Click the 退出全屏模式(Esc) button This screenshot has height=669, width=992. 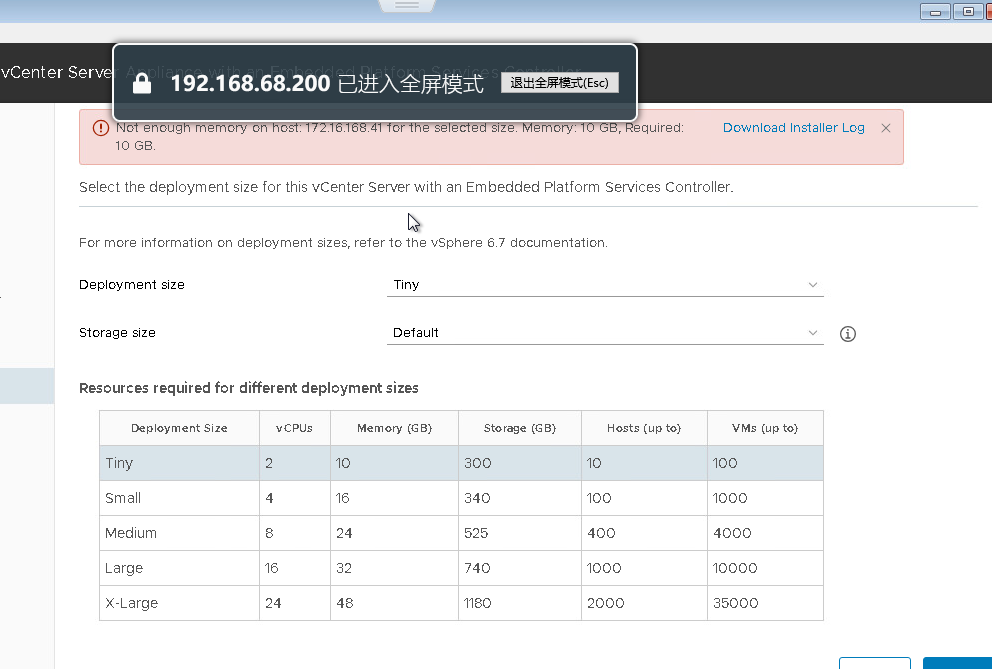pyautogui.click(x=559, y=83)
